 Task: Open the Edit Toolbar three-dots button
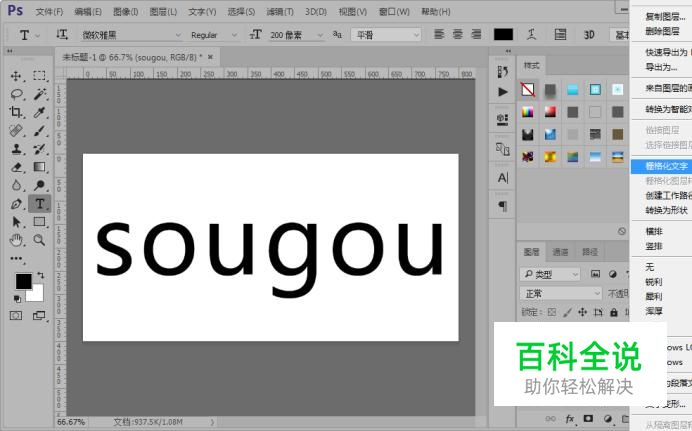click(x=16, y=259)
